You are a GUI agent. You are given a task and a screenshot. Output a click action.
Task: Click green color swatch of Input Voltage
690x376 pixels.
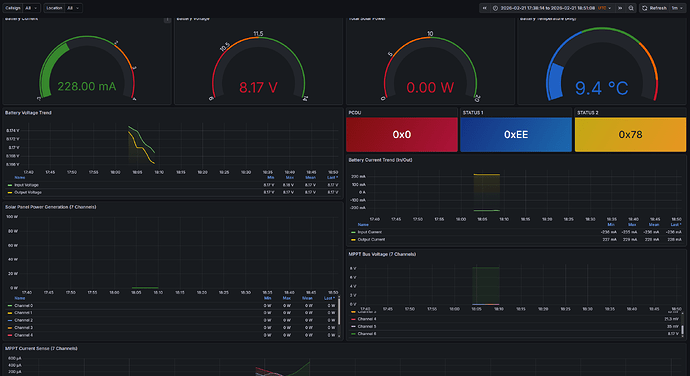pos(10,185)
